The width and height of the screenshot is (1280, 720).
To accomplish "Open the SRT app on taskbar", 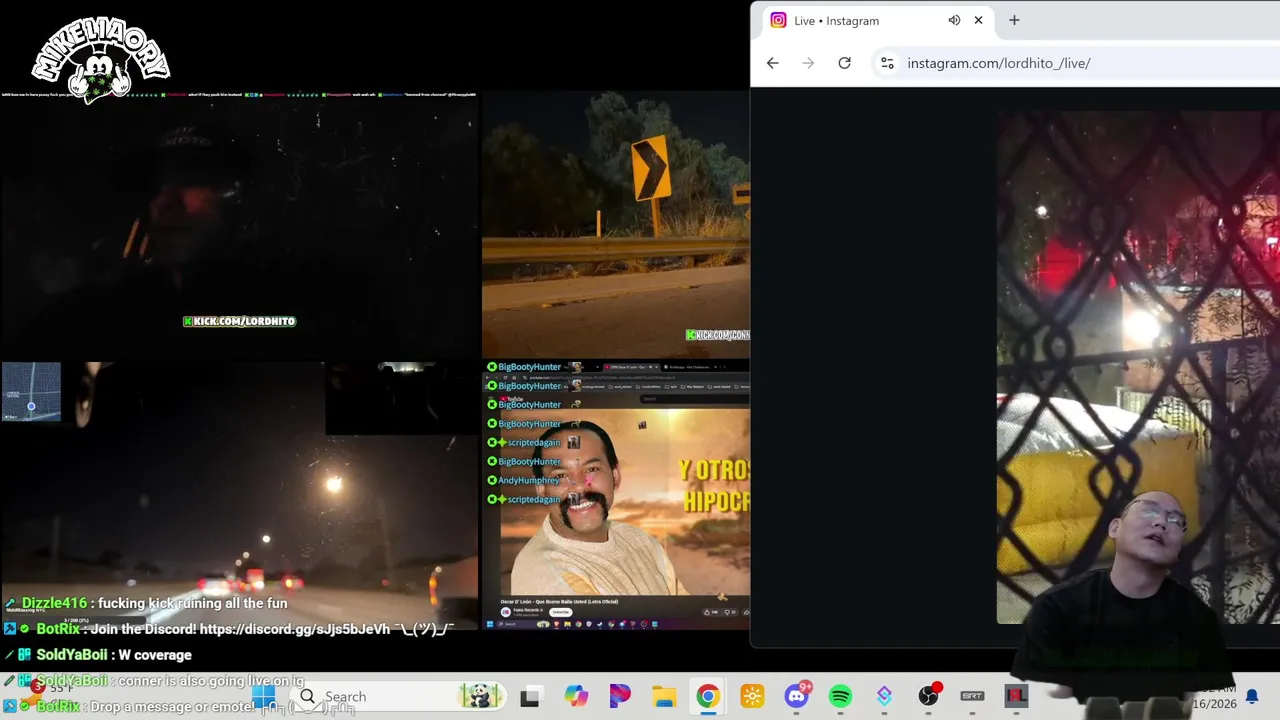I will pyautogui.click(x=972, y=696).
